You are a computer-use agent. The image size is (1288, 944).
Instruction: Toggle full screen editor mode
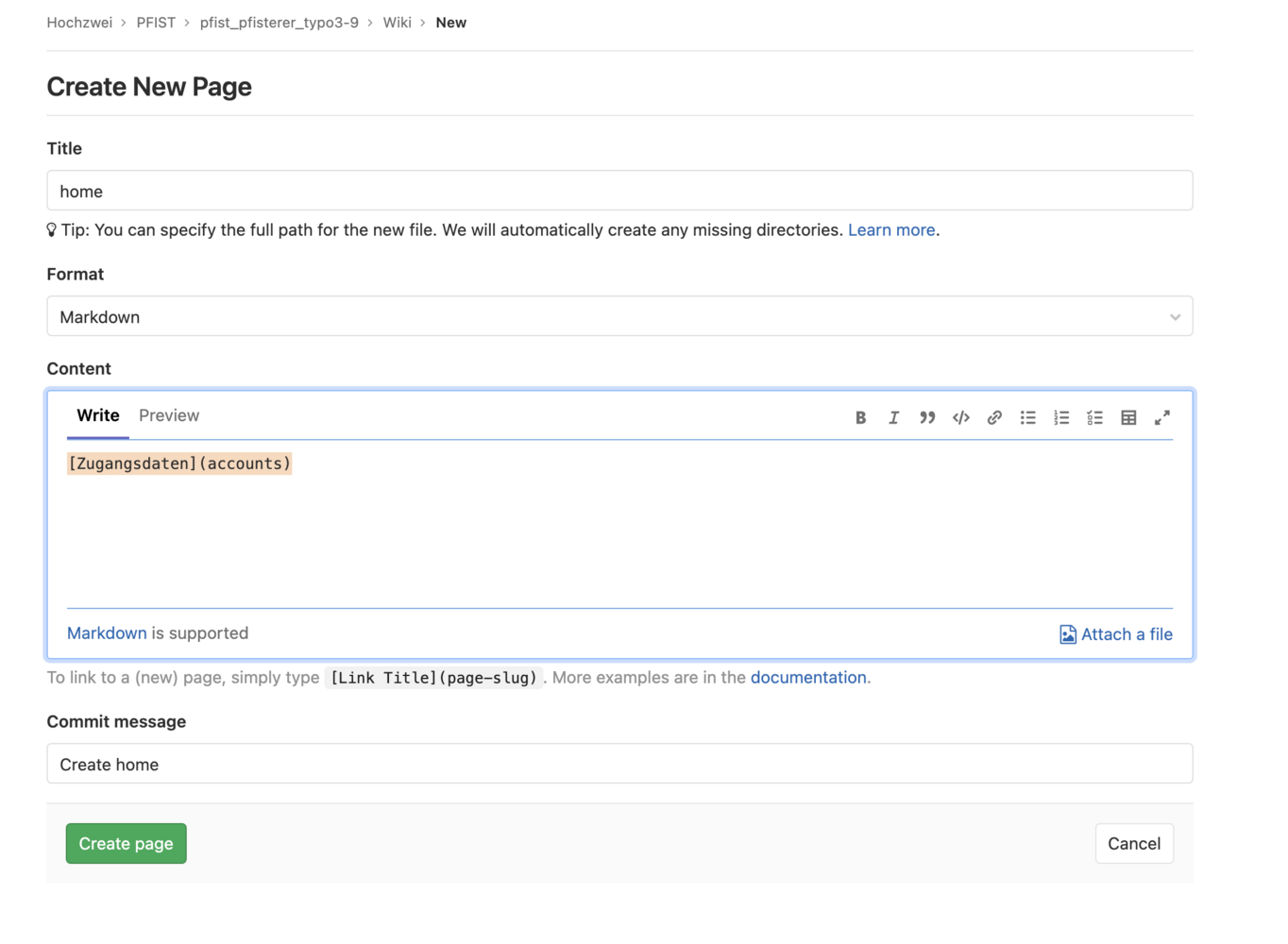(1161, 417)
